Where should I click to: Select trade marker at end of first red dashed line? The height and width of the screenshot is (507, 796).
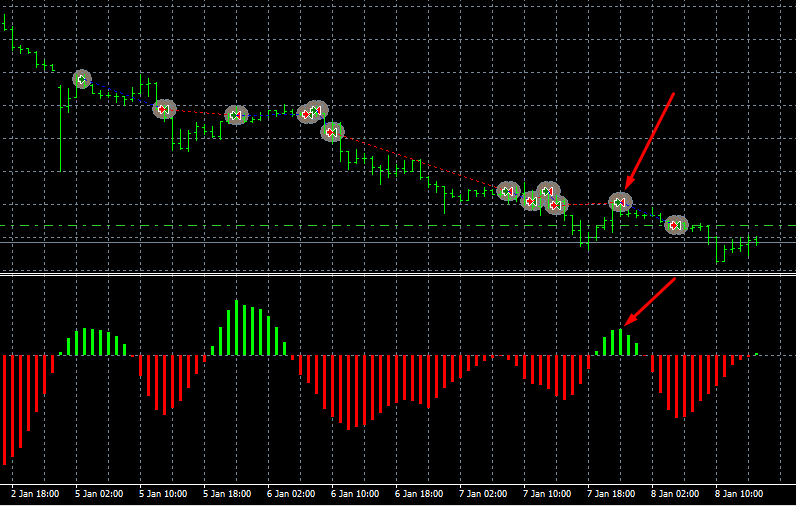pos(236,115)
